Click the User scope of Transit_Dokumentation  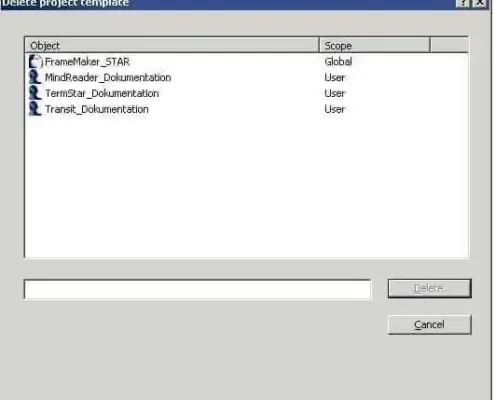pyautogui.click(x=335, y=109)
